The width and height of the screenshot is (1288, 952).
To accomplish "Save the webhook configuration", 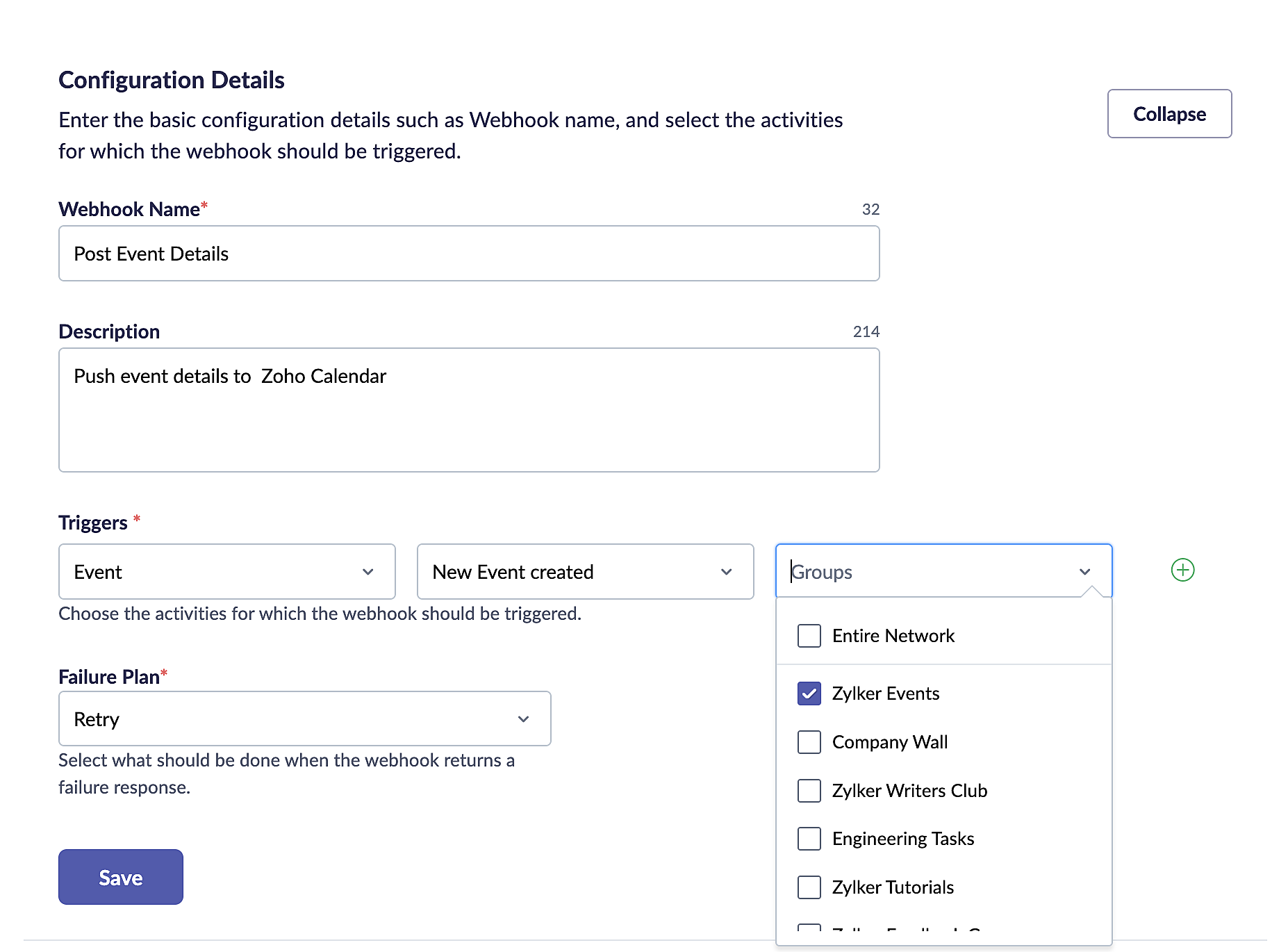I will 121,877.
